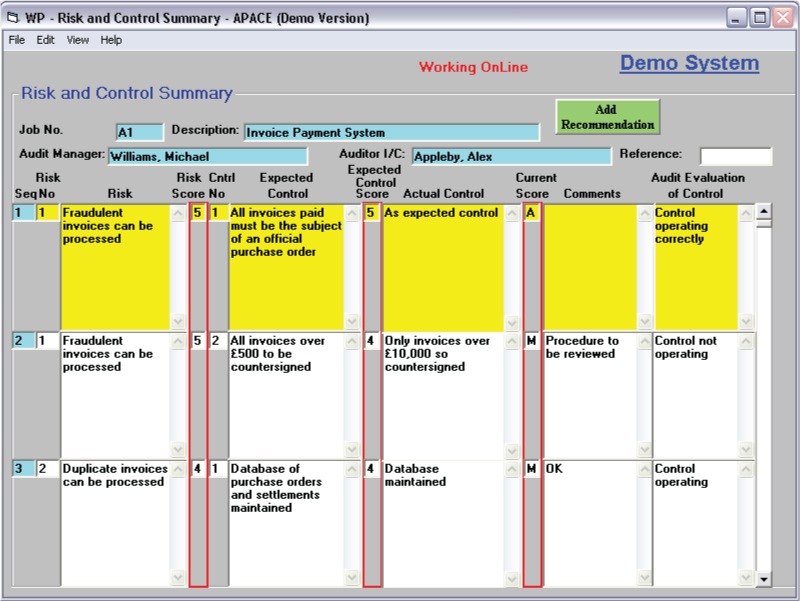This screenshot has height=601, width=800.
Task: Click the Auditor I/C field Appleby, Alex
Action: tap(510, 156)
